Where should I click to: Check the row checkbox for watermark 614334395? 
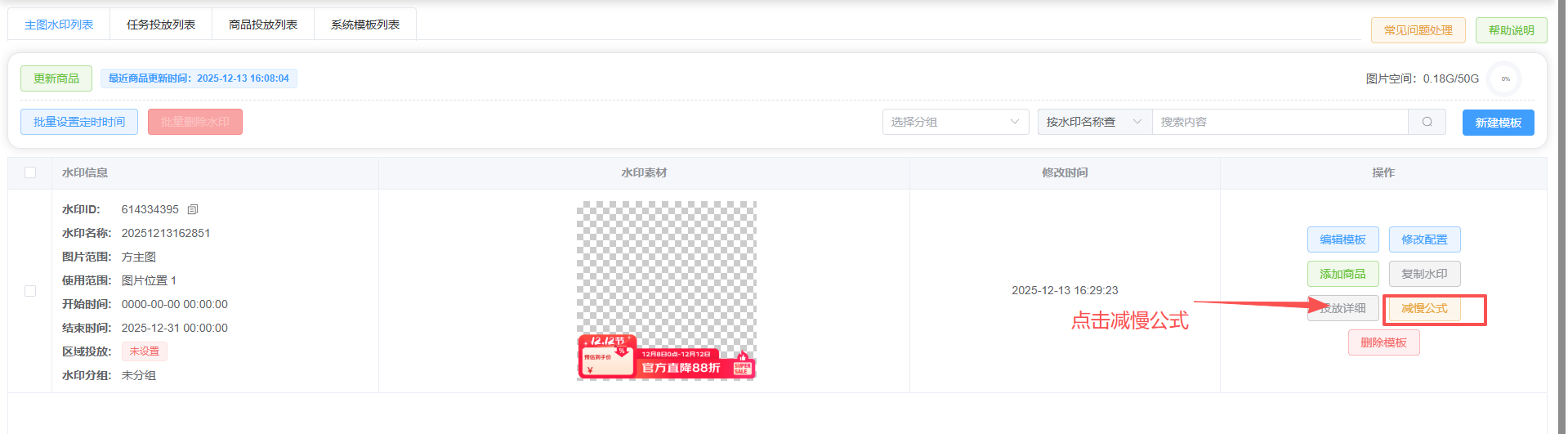click(x=30, y=291)
